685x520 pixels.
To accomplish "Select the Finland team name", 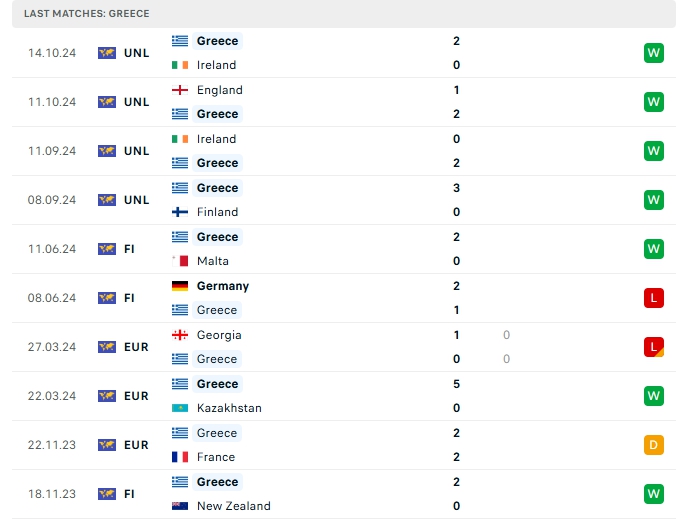I will tap(217, 212).
